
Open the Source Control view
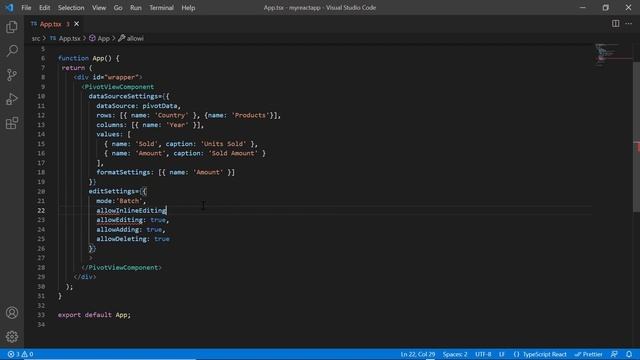[12, 75]
